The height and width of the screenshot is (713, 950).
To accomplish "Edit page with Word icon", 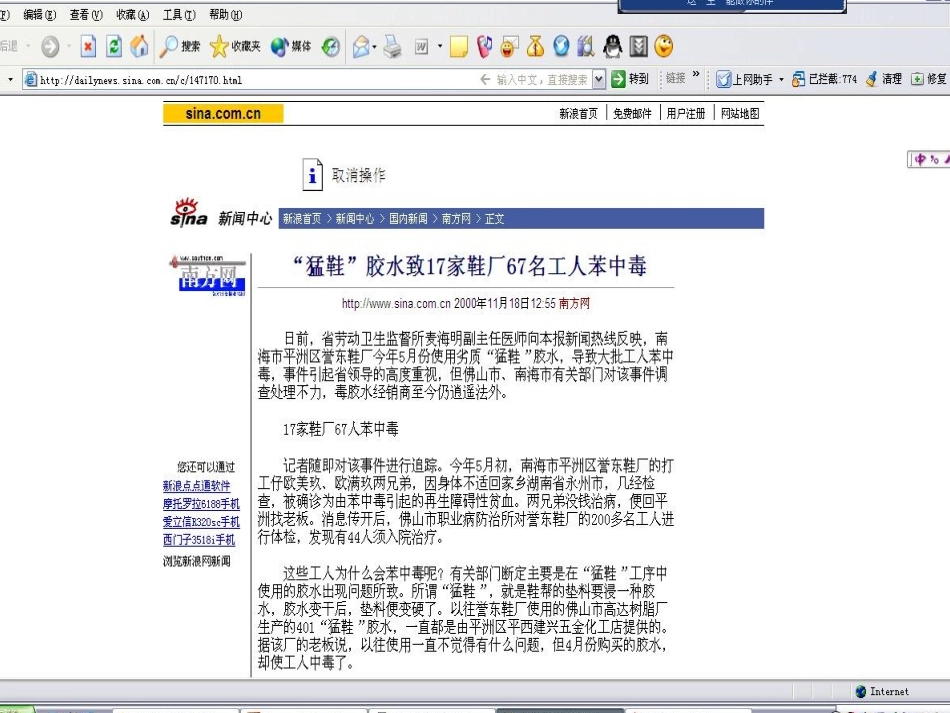I will [x=422, y=47].
